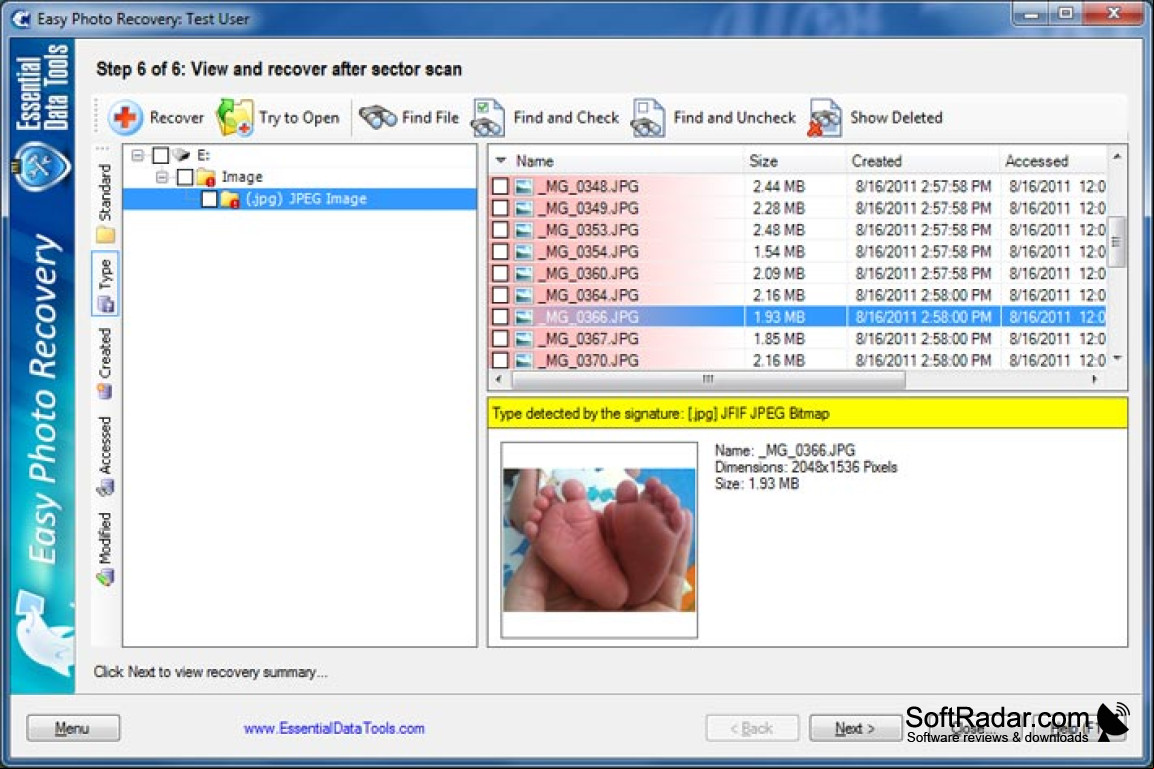Click the Find File toolbar label

(x=430, y=118)
